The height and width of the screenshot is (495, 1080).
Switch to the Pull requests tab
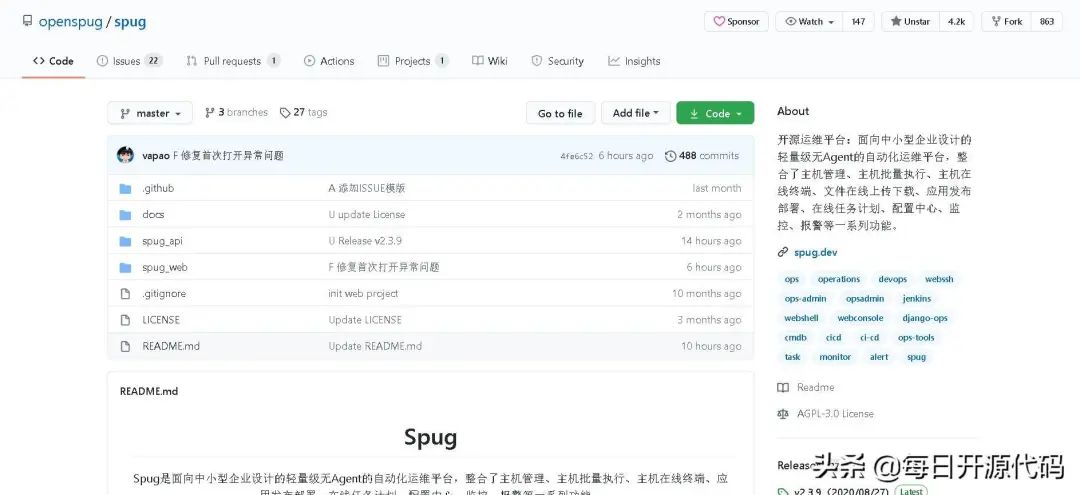point(233,61)
